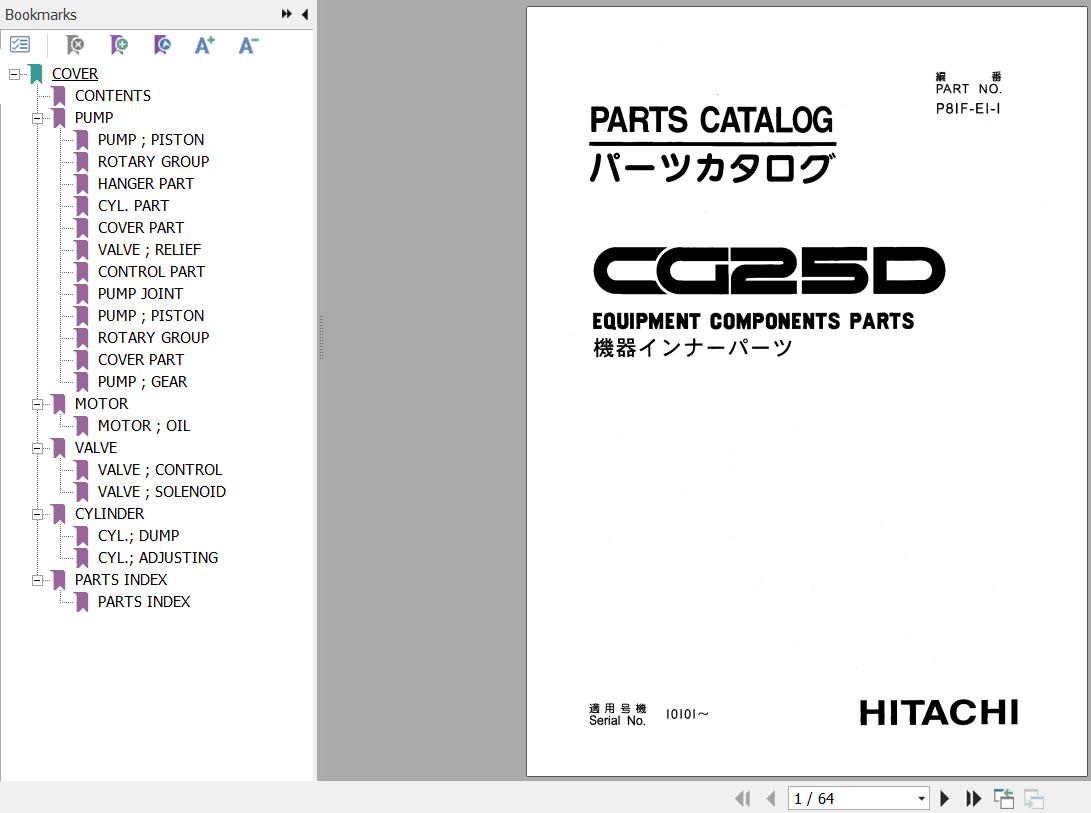
Task: Click the panel splitter grip handle
Action: (x=321, y=337)
